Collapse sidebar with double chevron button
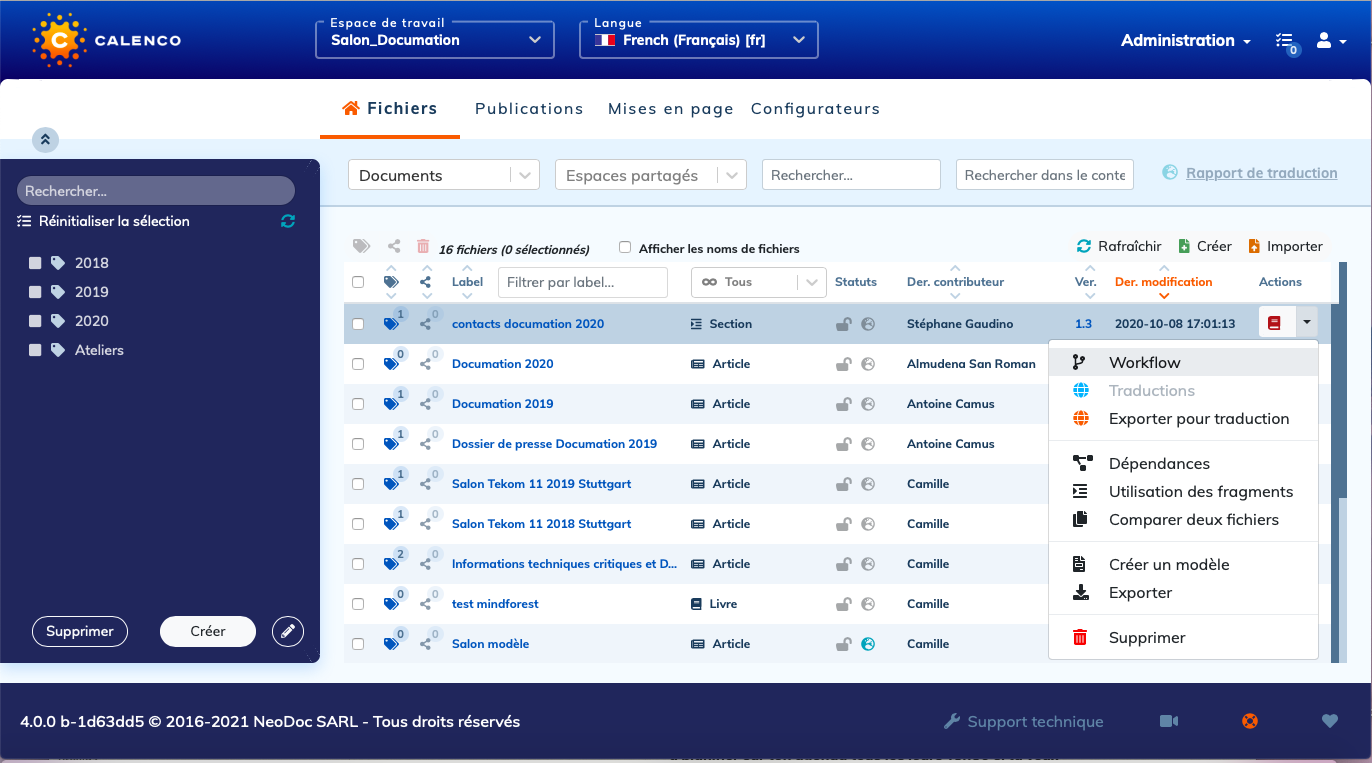 pyautogui.click(x=46, y=140)
